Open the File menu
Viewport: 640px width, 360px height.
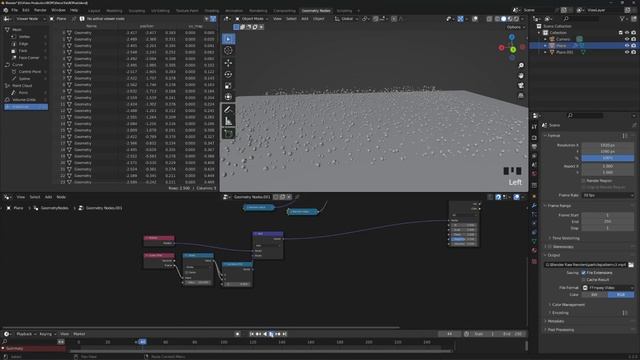pyautogui.click(x=14, y=10)
